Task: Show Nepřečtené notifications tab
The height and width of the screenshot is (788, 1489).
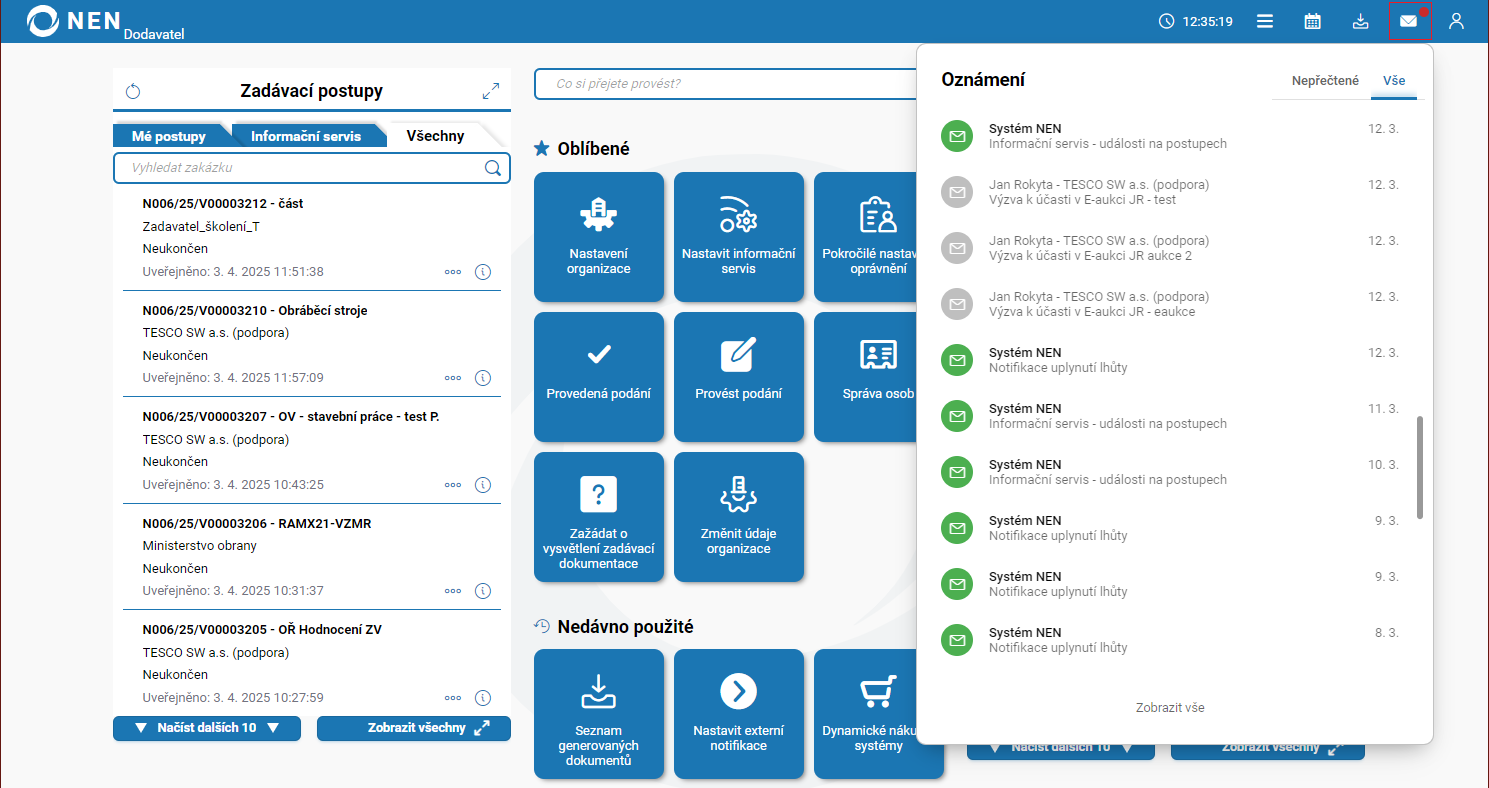Action: 1325,81
